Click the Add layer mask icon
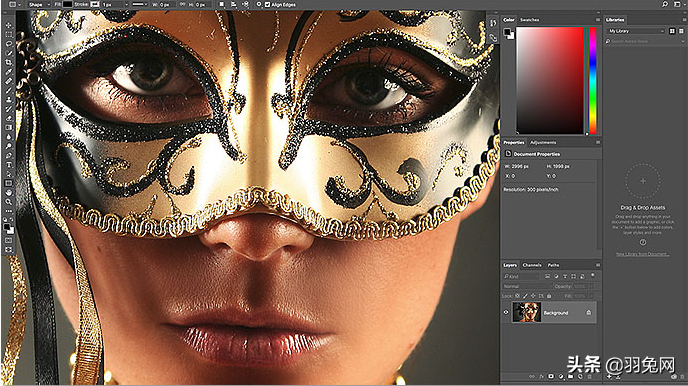This screenshot has width=688, height=386. tap(551, 376)
